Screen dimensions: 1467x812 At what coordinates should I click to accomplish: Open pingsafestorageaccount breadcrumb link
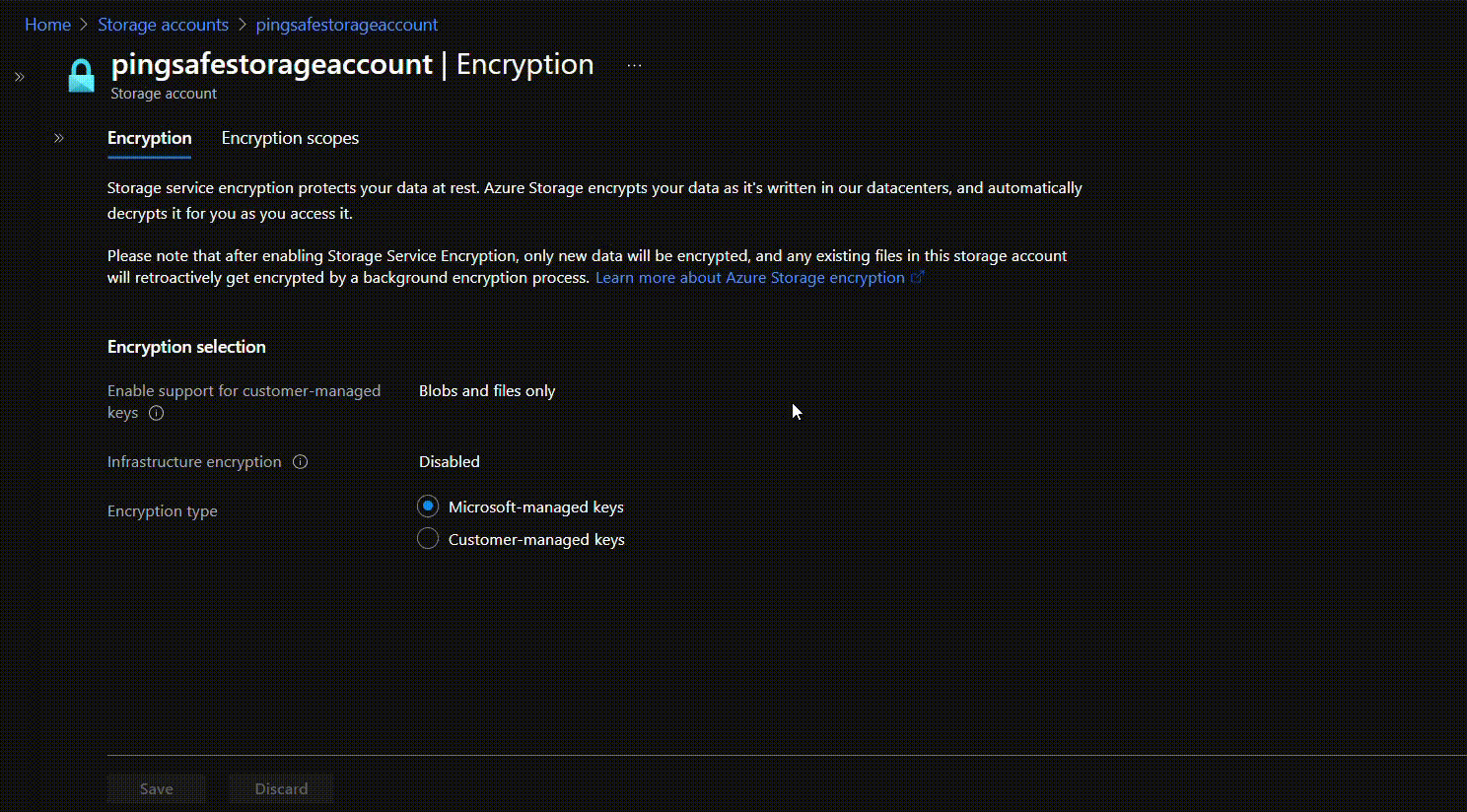click(347, 25)
